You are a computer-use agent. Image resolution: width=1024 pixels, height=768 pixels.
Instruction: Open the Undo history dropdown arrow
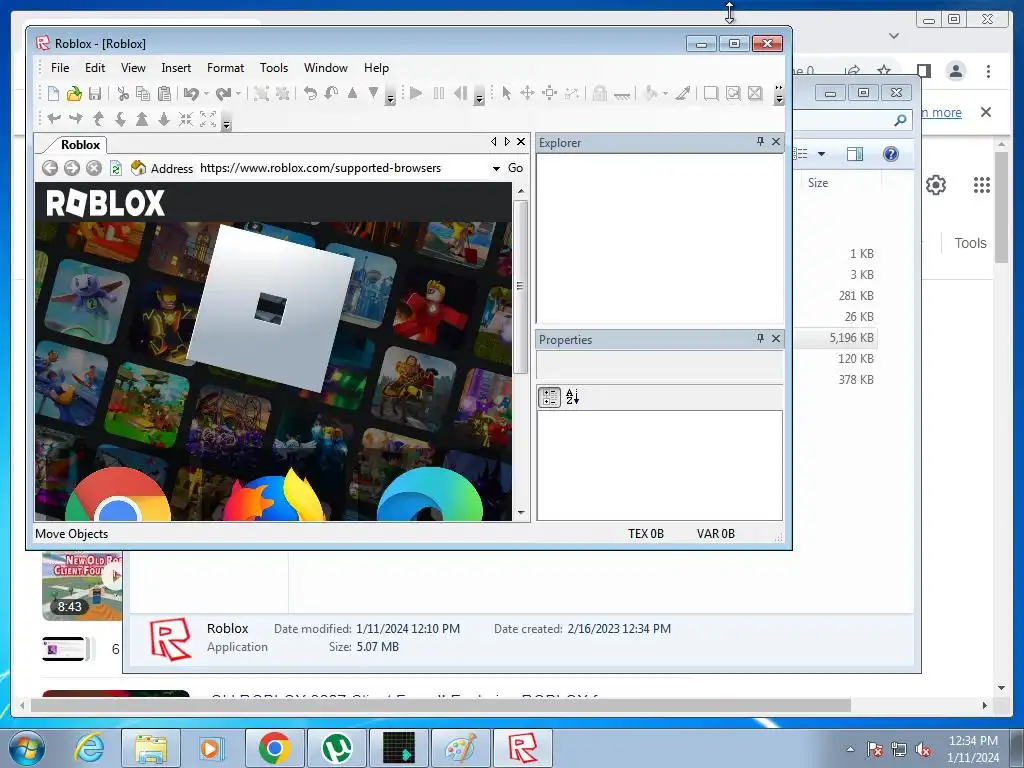pos(206,93)
